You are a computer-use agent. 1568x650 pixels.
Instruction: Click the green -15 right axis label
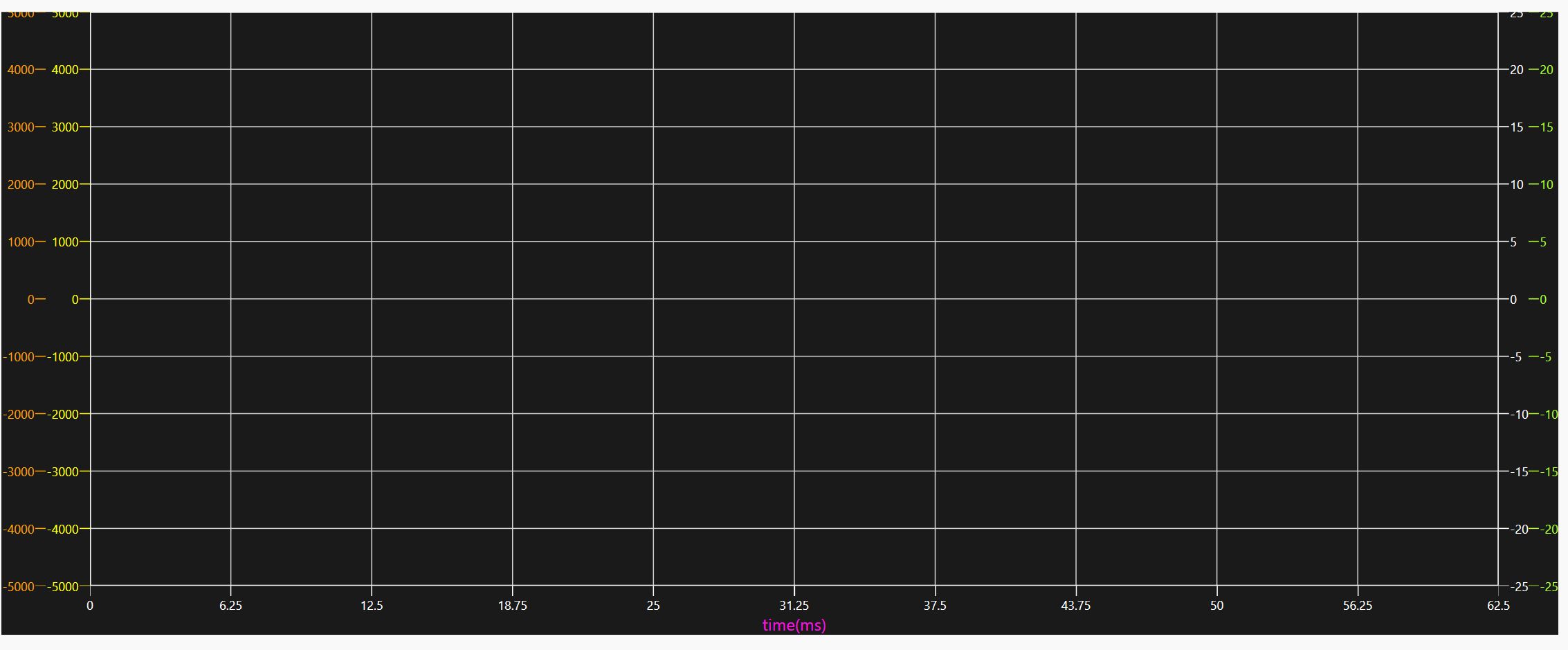[x=1549, y=472]
